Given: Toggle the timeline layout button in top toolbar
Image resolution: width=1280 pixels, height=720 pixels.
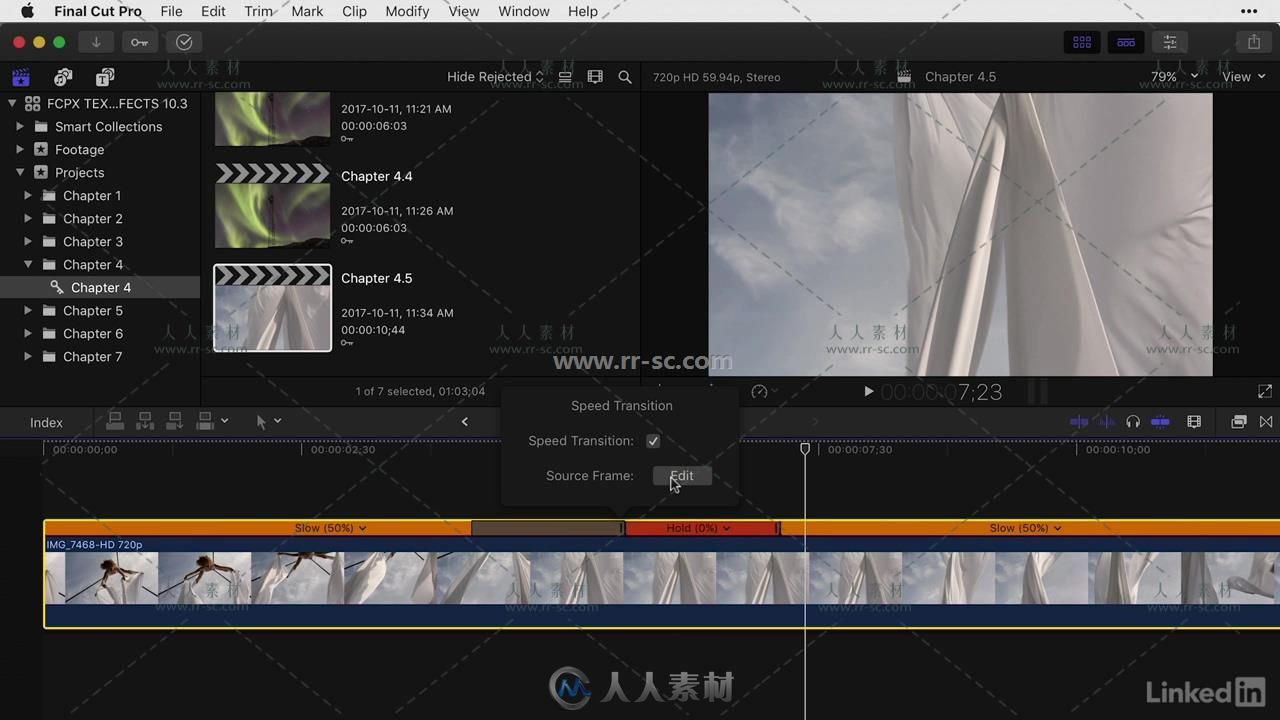Looking at the screenshot, I should point(1126,42).
